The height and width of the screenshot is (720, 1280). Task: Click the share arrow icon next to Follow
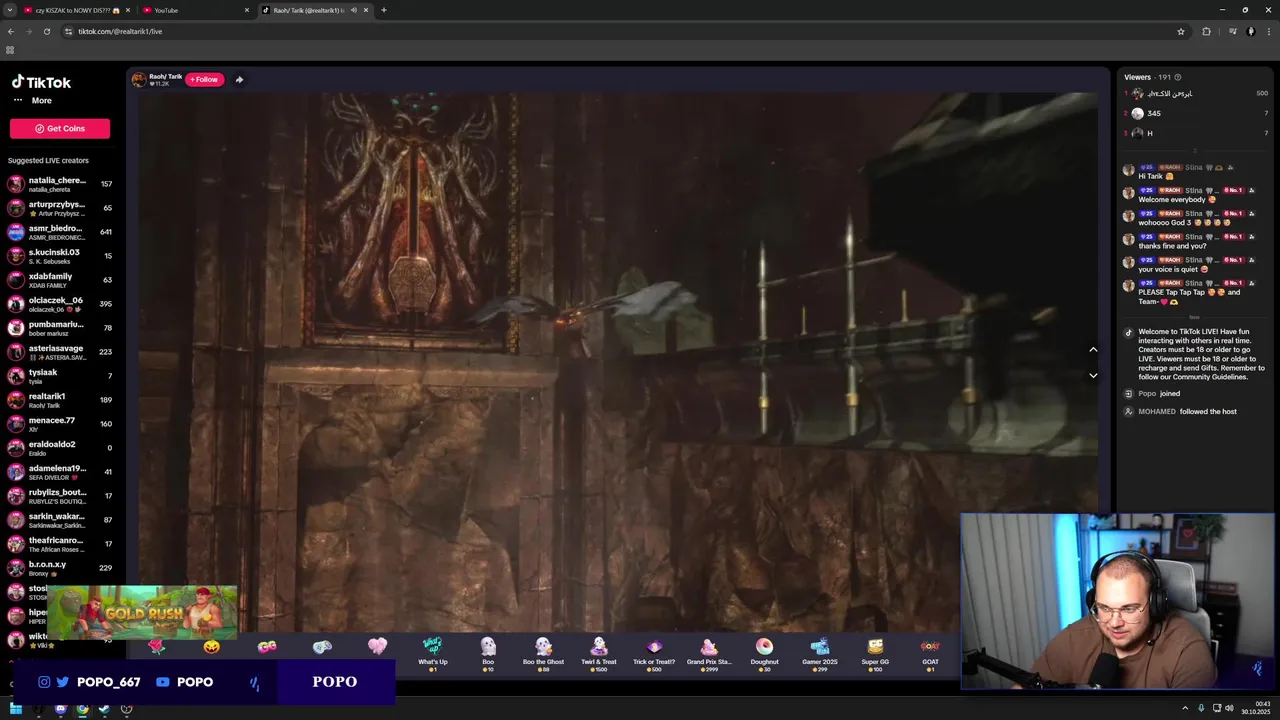click(239, 79)
